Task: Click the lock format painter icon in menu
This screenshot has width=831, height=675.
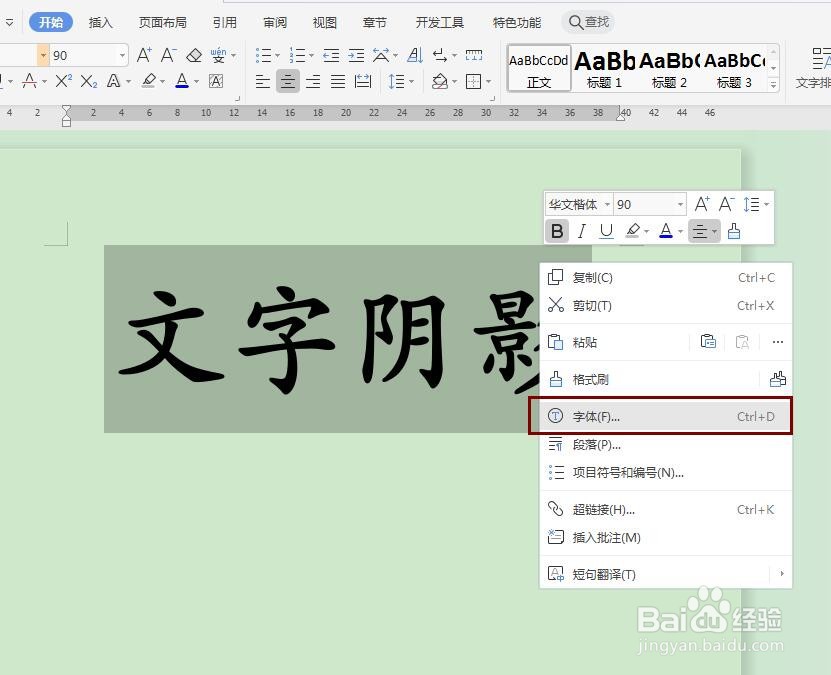Action: pos(778,379)
